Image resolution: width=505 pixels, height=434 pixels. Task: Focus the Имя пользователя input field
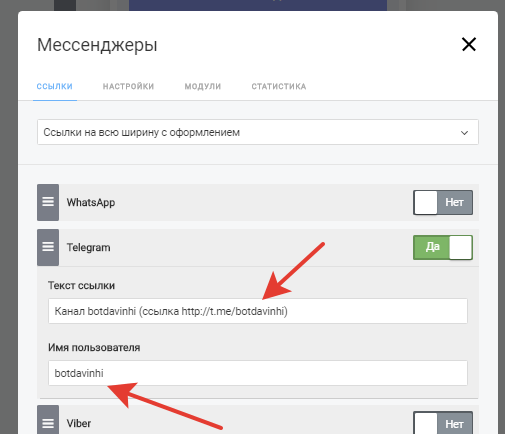point(258,373)
